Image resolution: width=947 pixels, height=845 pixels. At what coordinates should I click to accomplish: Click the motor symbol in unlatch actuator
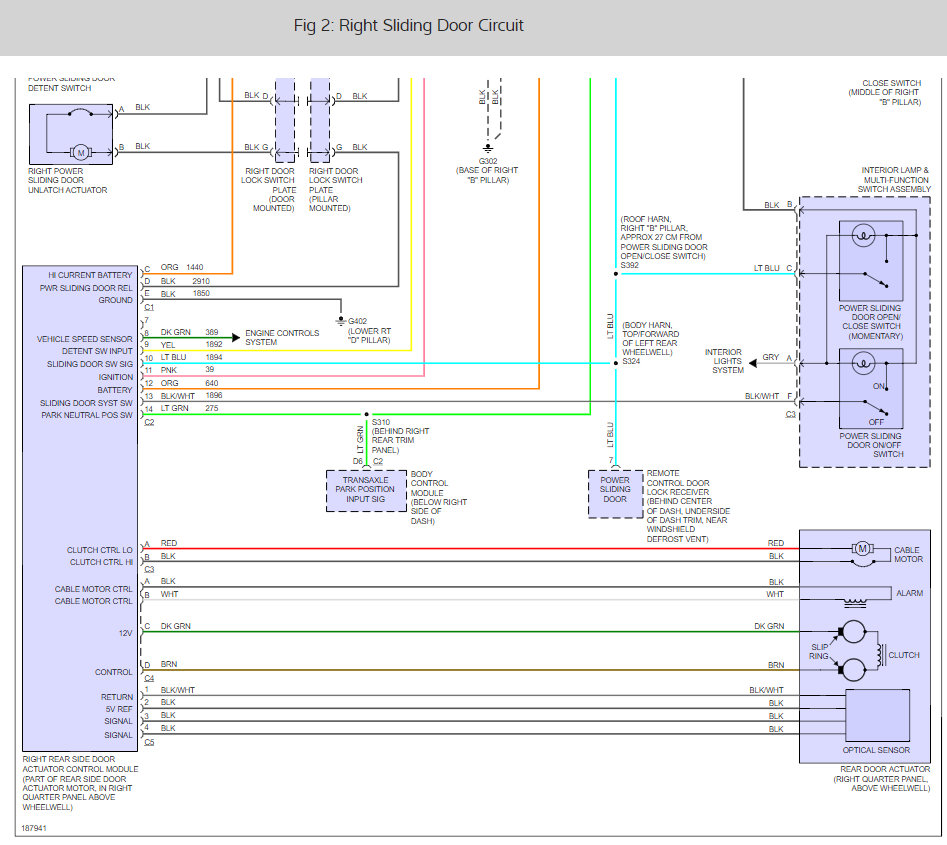[x=80, y=153]
